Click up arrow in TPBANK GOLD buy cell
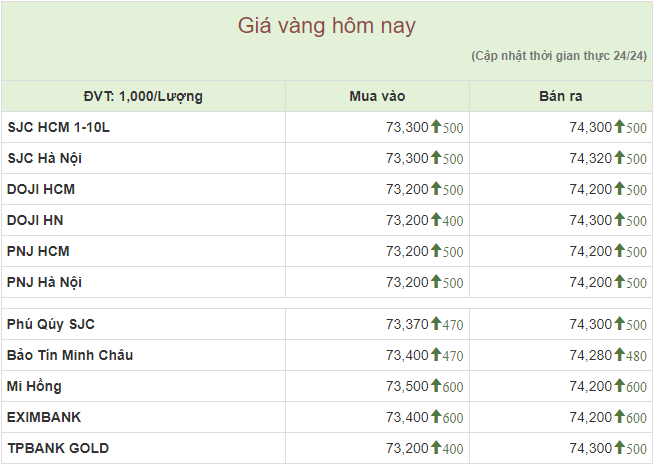Image resolution: width=656 pixels, height=468 pixels. point(436,447)
